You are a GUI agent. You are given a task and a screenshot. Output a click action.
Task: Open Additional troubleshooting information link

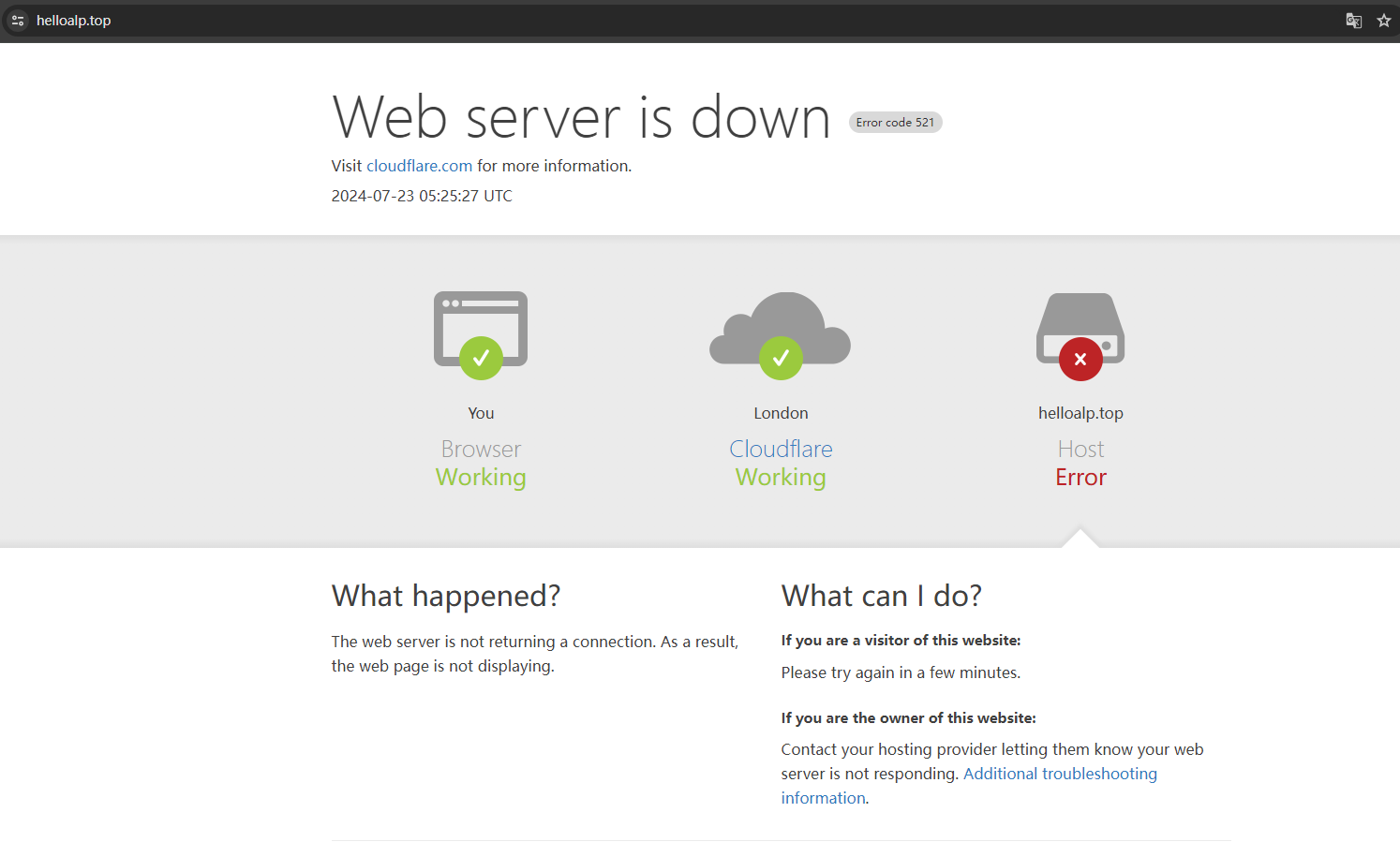969,786
